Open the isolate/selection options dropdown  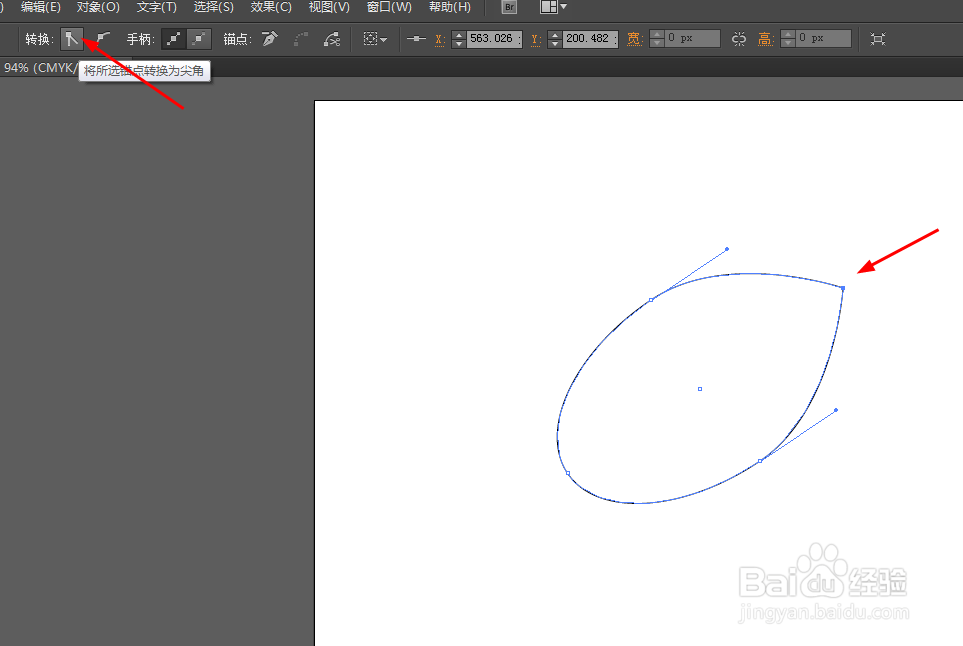(375, 39)
